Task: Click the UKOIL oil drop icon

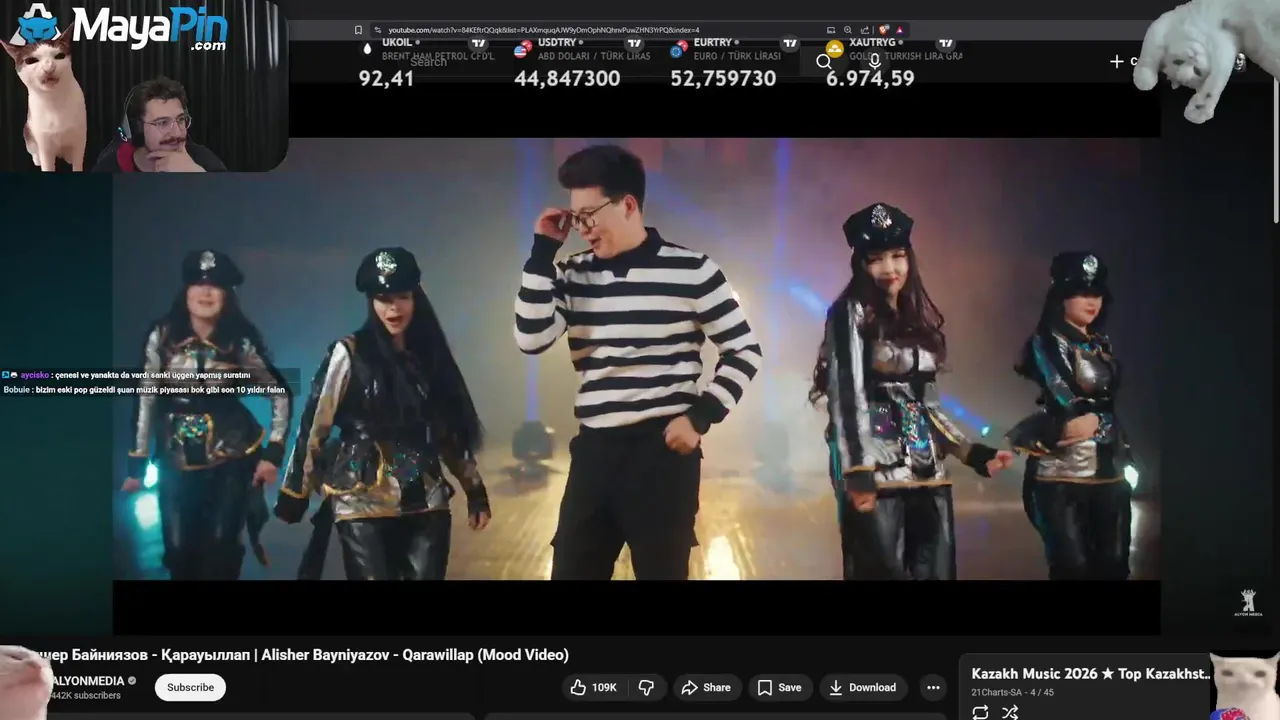Action: pyautogui.click(x=367, y=48)
